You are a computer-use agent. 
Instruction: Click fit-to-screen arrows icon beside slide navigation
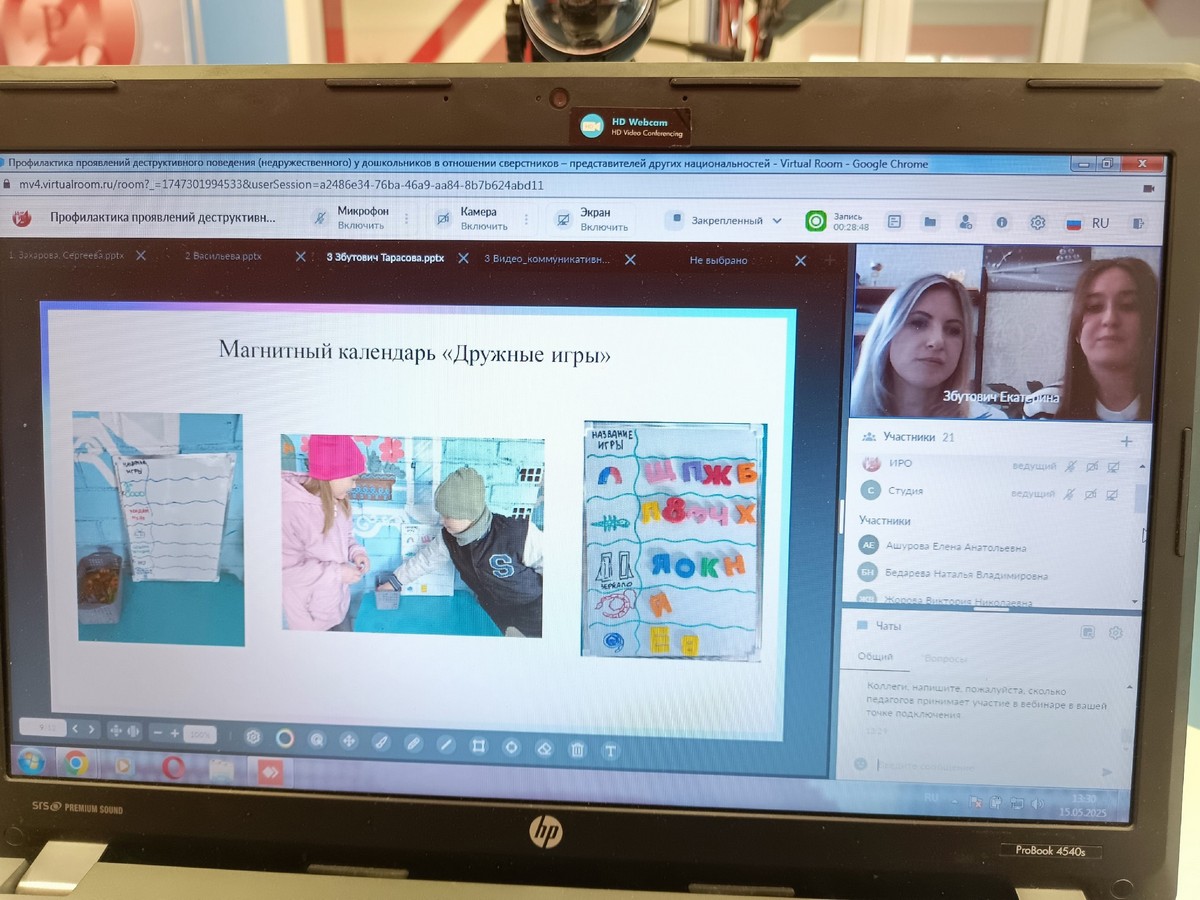115,731
